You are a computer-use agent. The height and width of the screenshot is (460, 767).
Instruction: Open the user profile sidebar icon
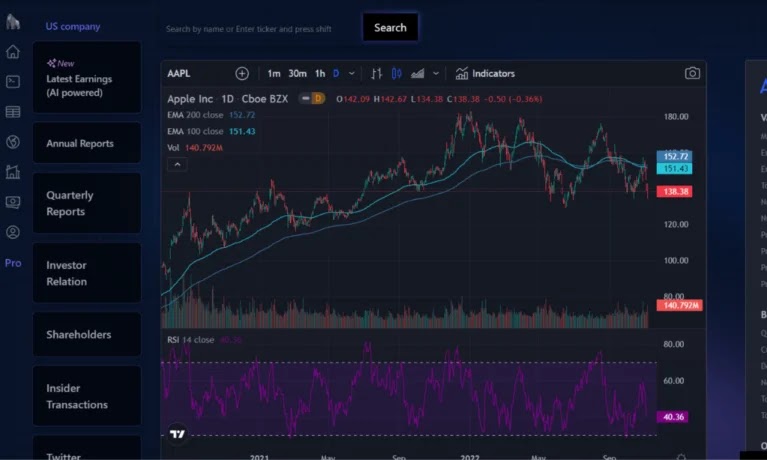coord(13,232)
